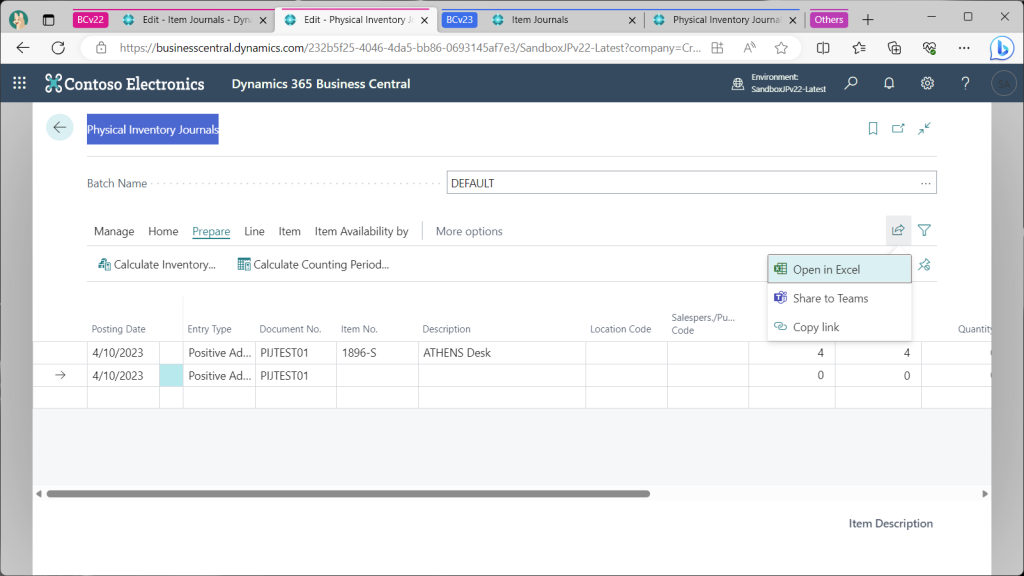Click the back arrow next to Physical Inventory Journals
Viewport: 1024px width, 576px height.
coord(59,128)
